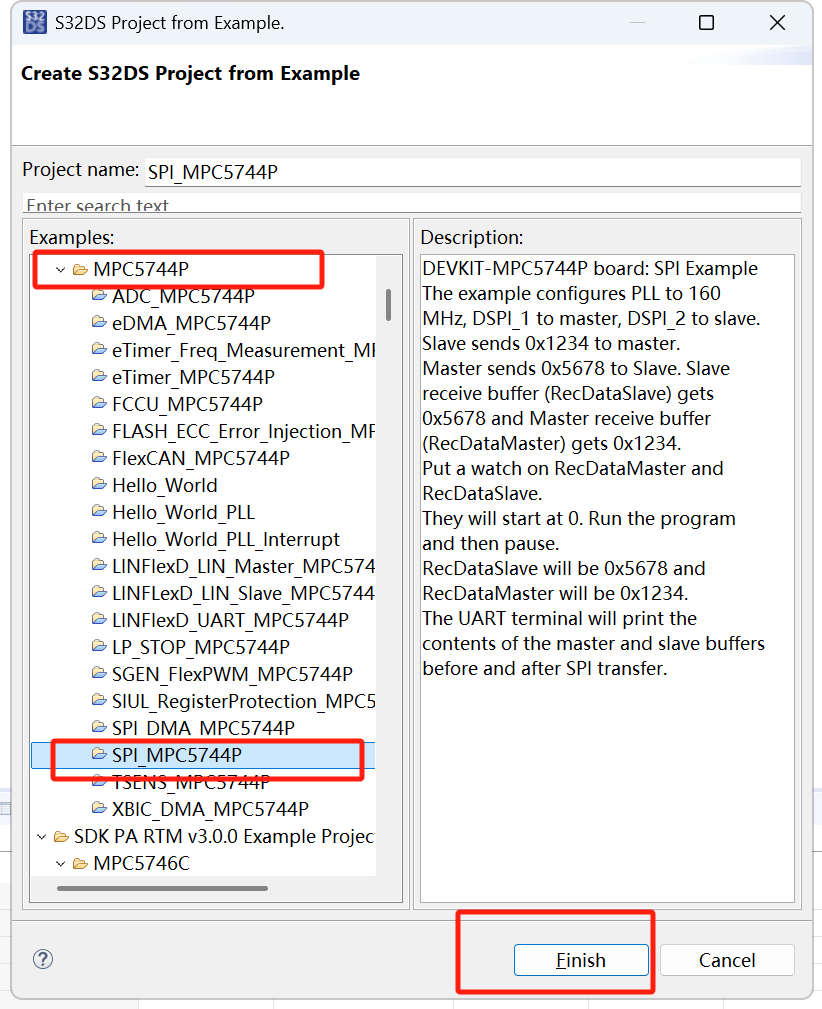822x1009 pixels.
Task: Click the Project name input field
Action: pos(472,172)
